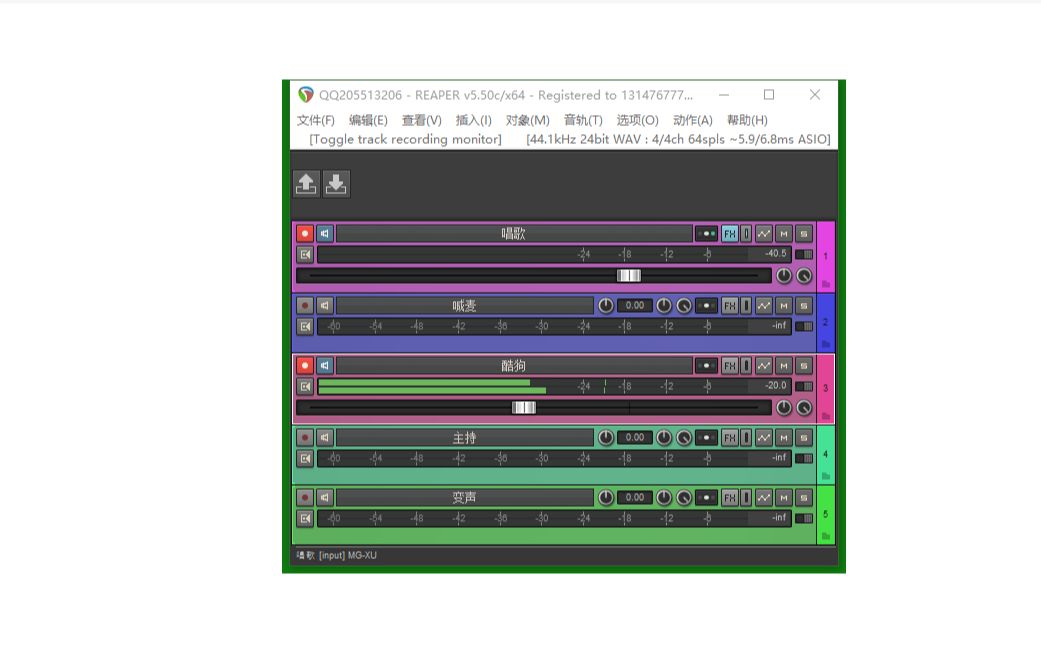Click the download arrow icon in the toolbar

coord(337,183)
